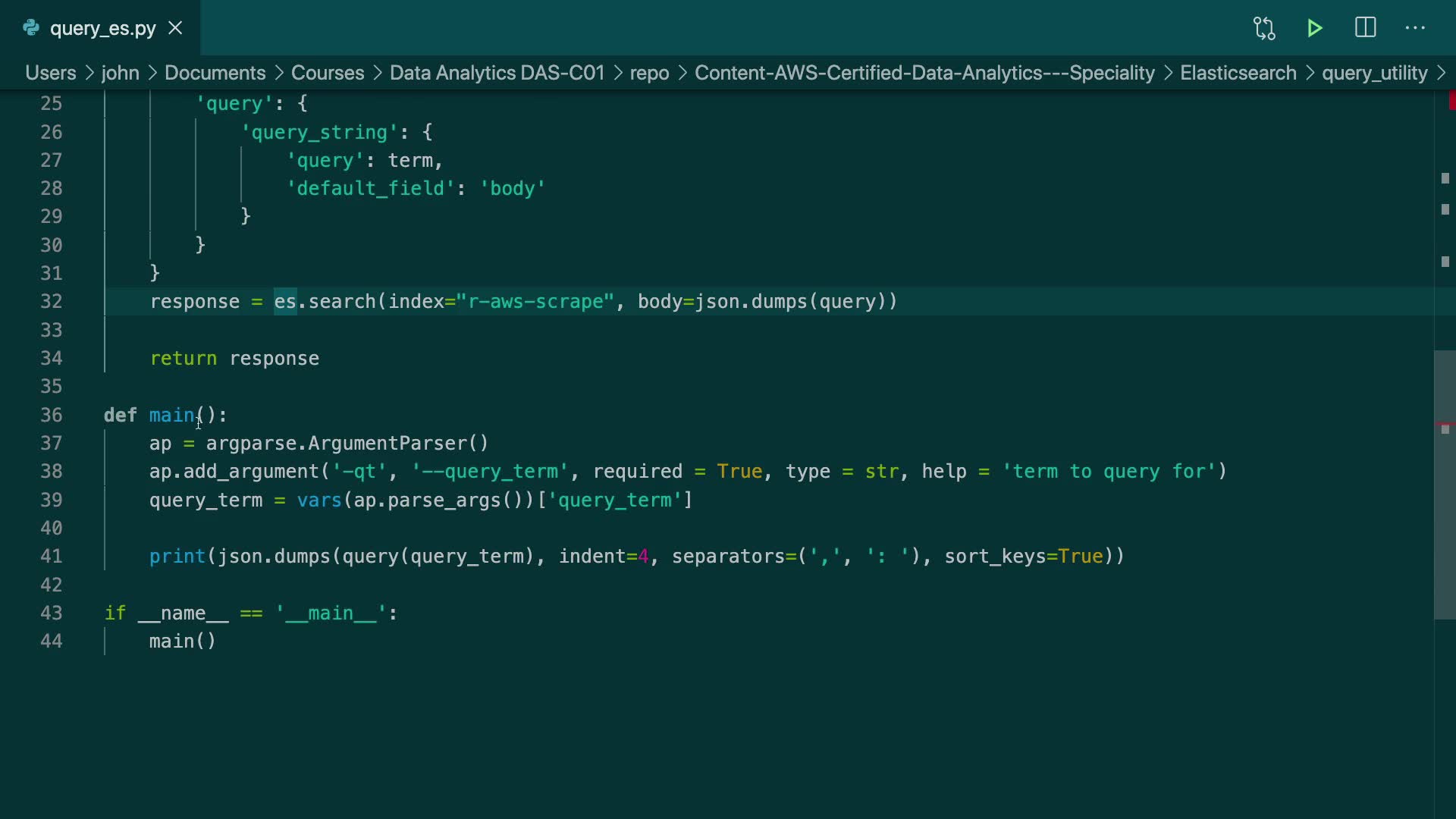The height and width of the screenshot is (819, 1456).
Task: Click the Data Analytics DAS-C01 breadcrumb
Action: pos(497,73)
